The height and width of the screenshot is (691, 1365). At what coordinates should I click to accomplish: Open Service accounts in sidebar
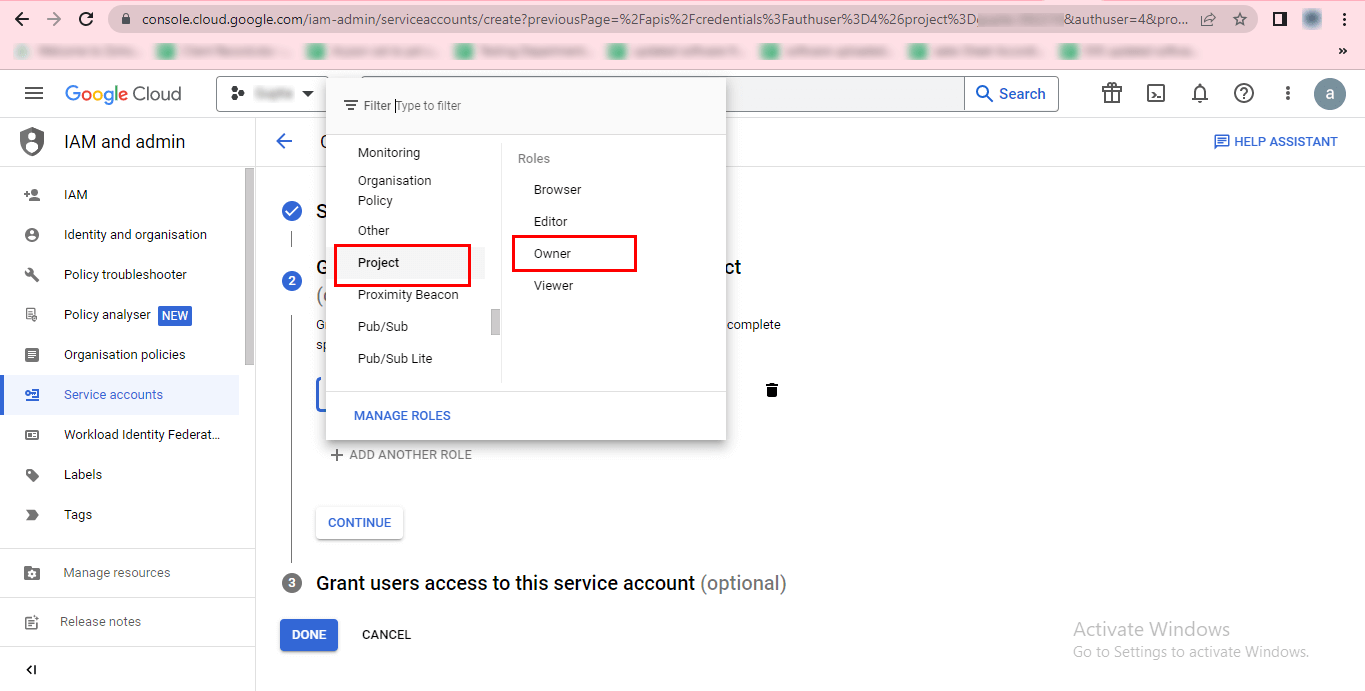pos(113,395)
